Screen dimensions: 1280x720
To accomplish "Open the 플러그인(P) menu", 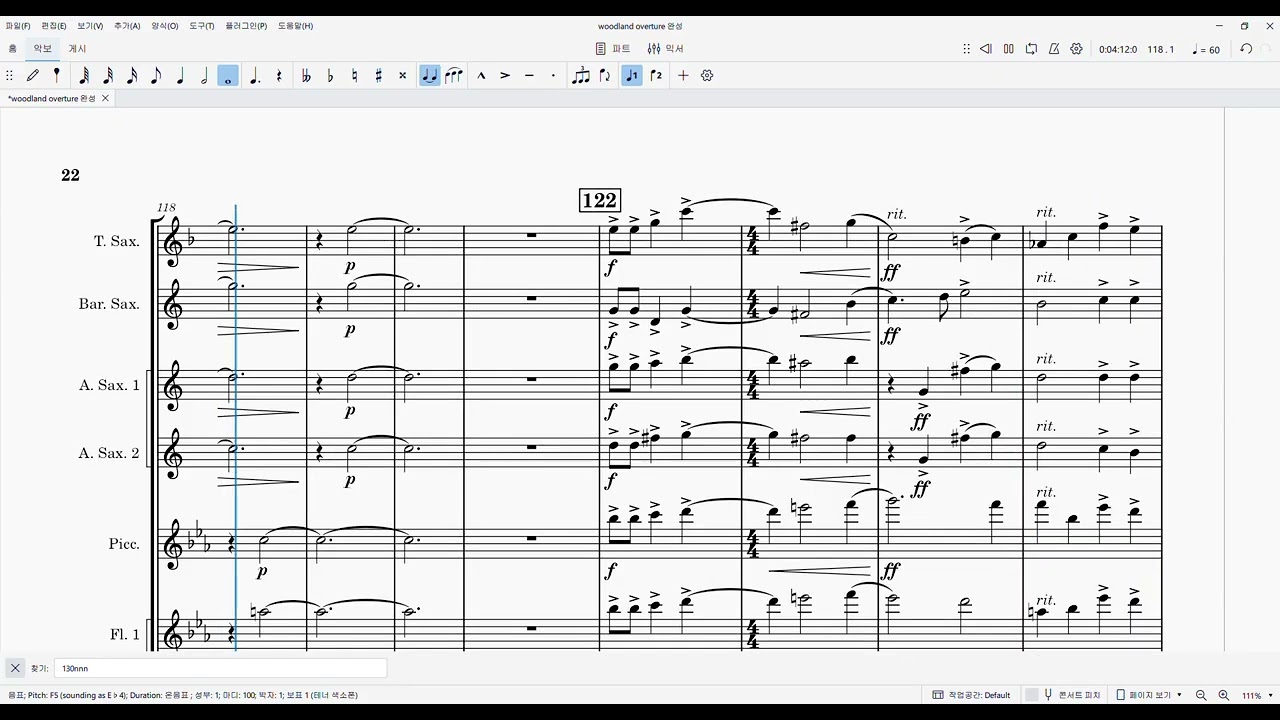I will pos(246,26).
